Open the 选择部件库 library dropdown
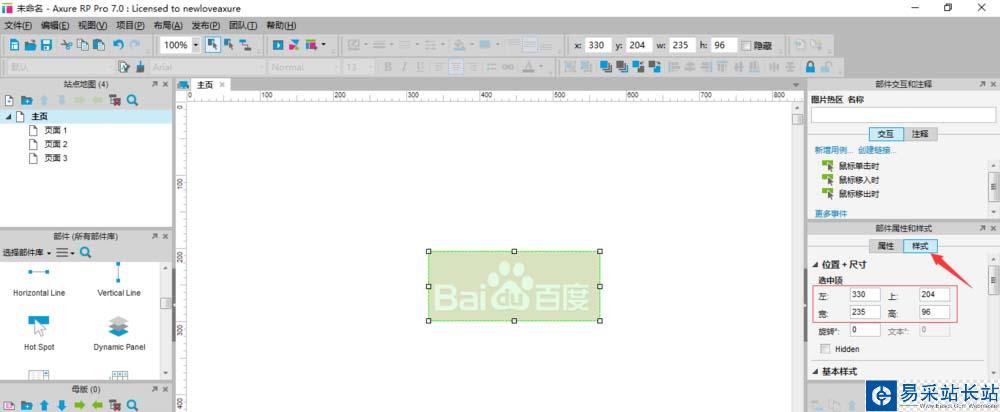 [27, 253]
